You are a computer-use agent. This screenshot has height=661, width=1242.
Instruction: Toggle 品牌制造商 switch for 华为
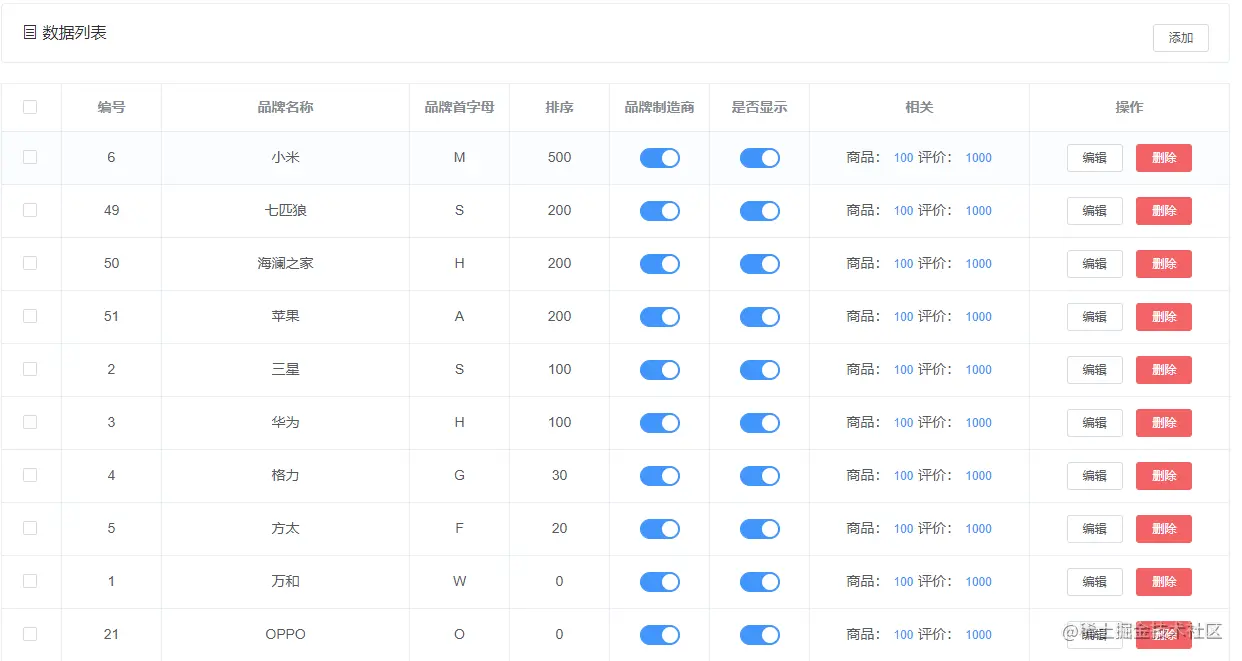tap(660, 423)
